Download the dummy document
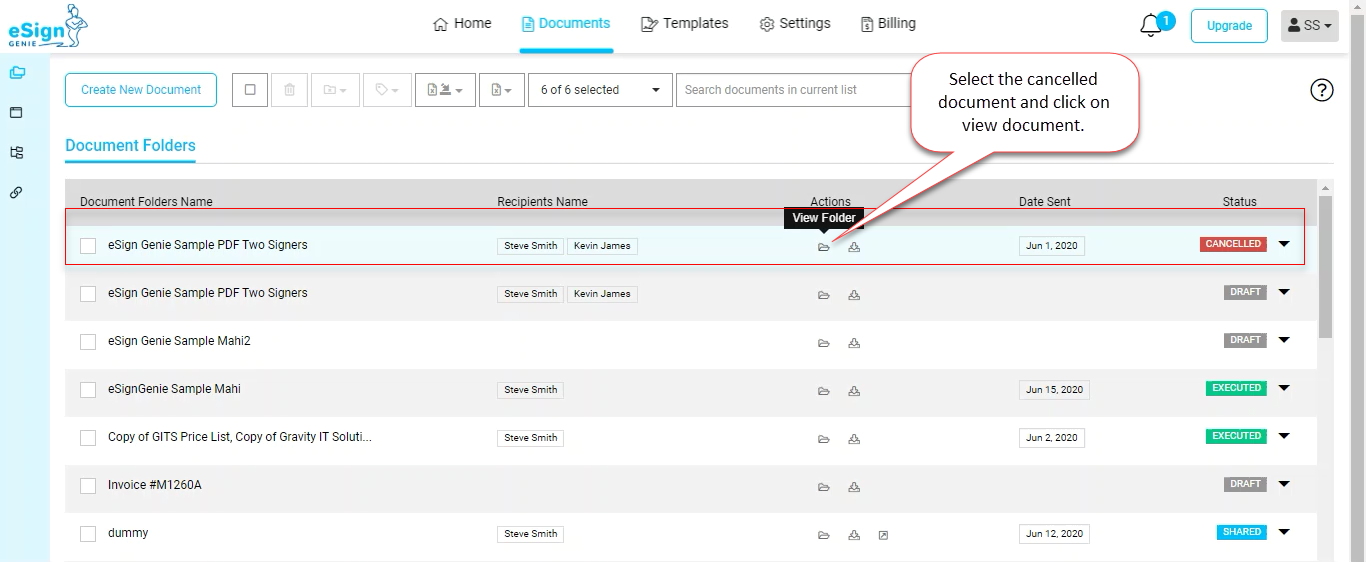Image resolution: width=1366 pixels, height=562 pixels. point(854,535)
